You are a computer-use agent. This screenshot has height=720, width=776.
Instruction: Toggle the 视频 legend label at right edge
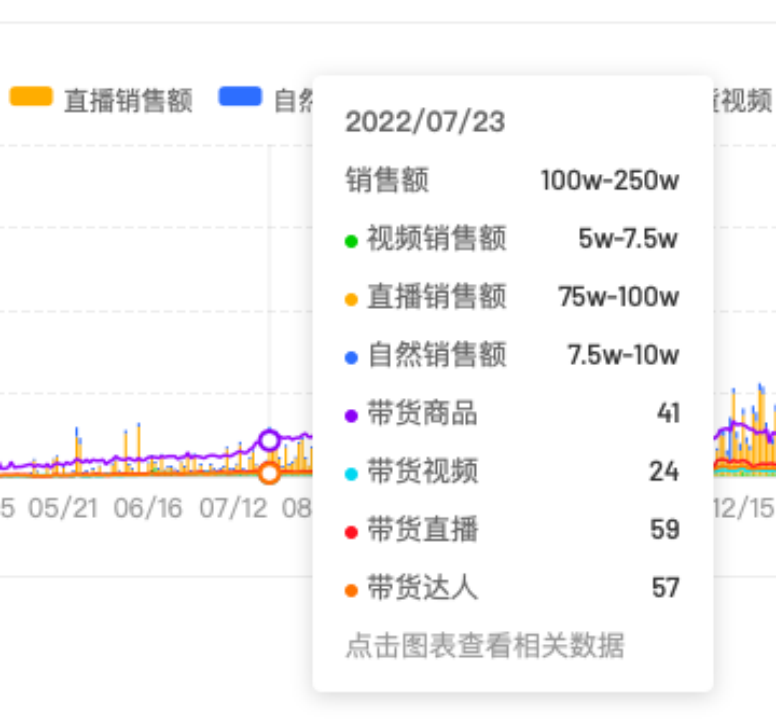point(746,100)
